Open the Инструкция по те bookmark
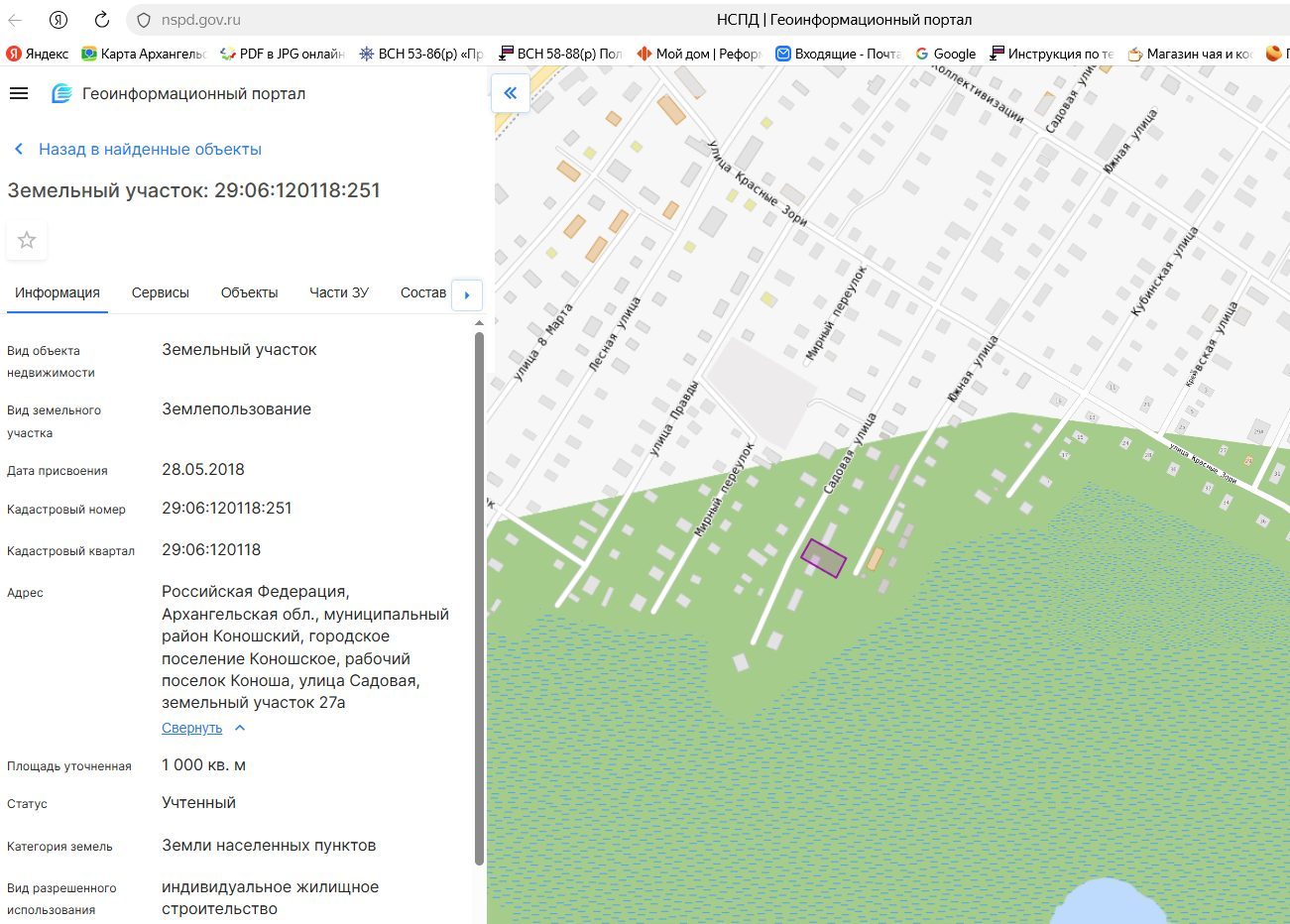The height and width of the screenshot is (924, 1290). pos(1052,54)
